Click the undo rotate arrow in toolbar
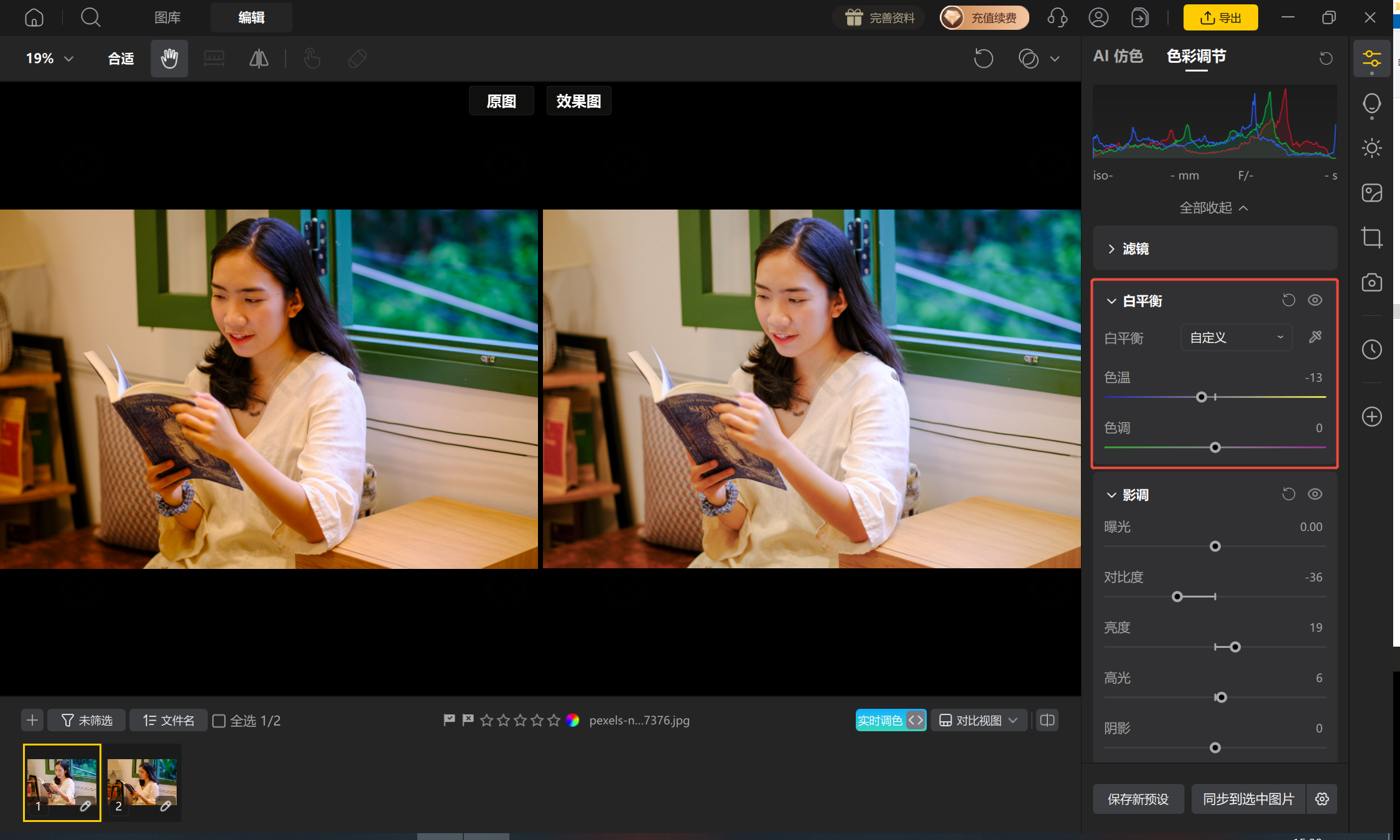The height and width of the screenshot is (840, 1400). click(x=983, y=58)
